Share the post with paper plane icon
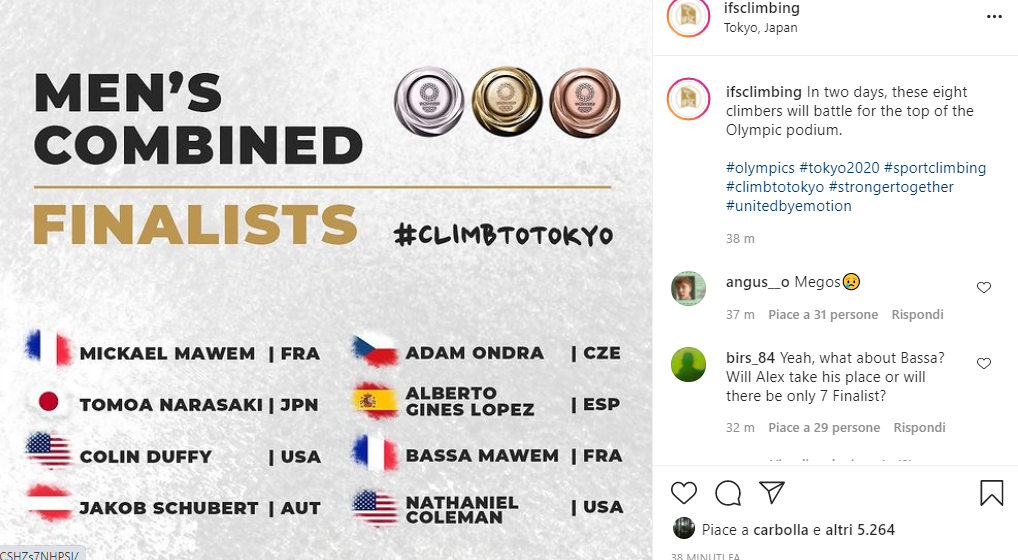Viewport: 1018px width, 560px height. tap(771, 493)
